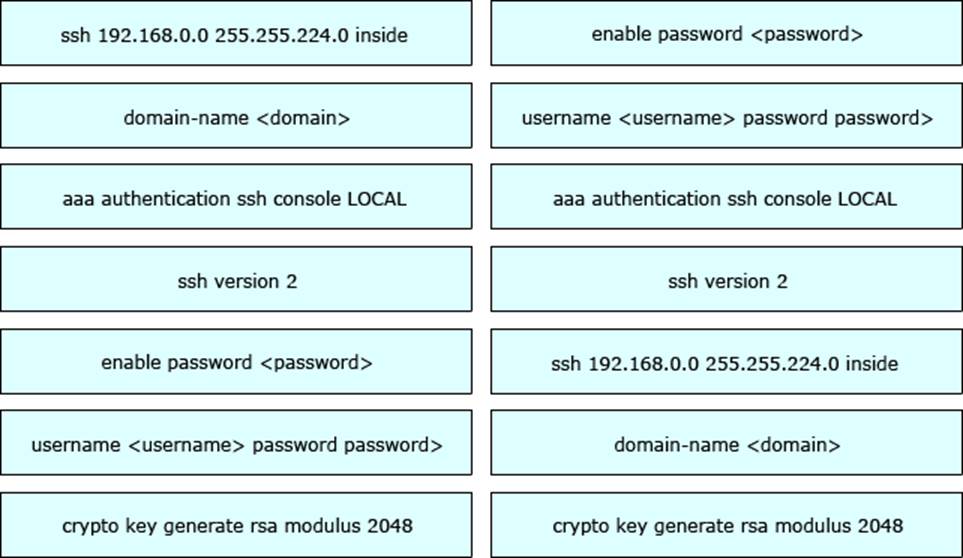Click the left column's ssh 192.168.0.0 inside box

(236, 34)
